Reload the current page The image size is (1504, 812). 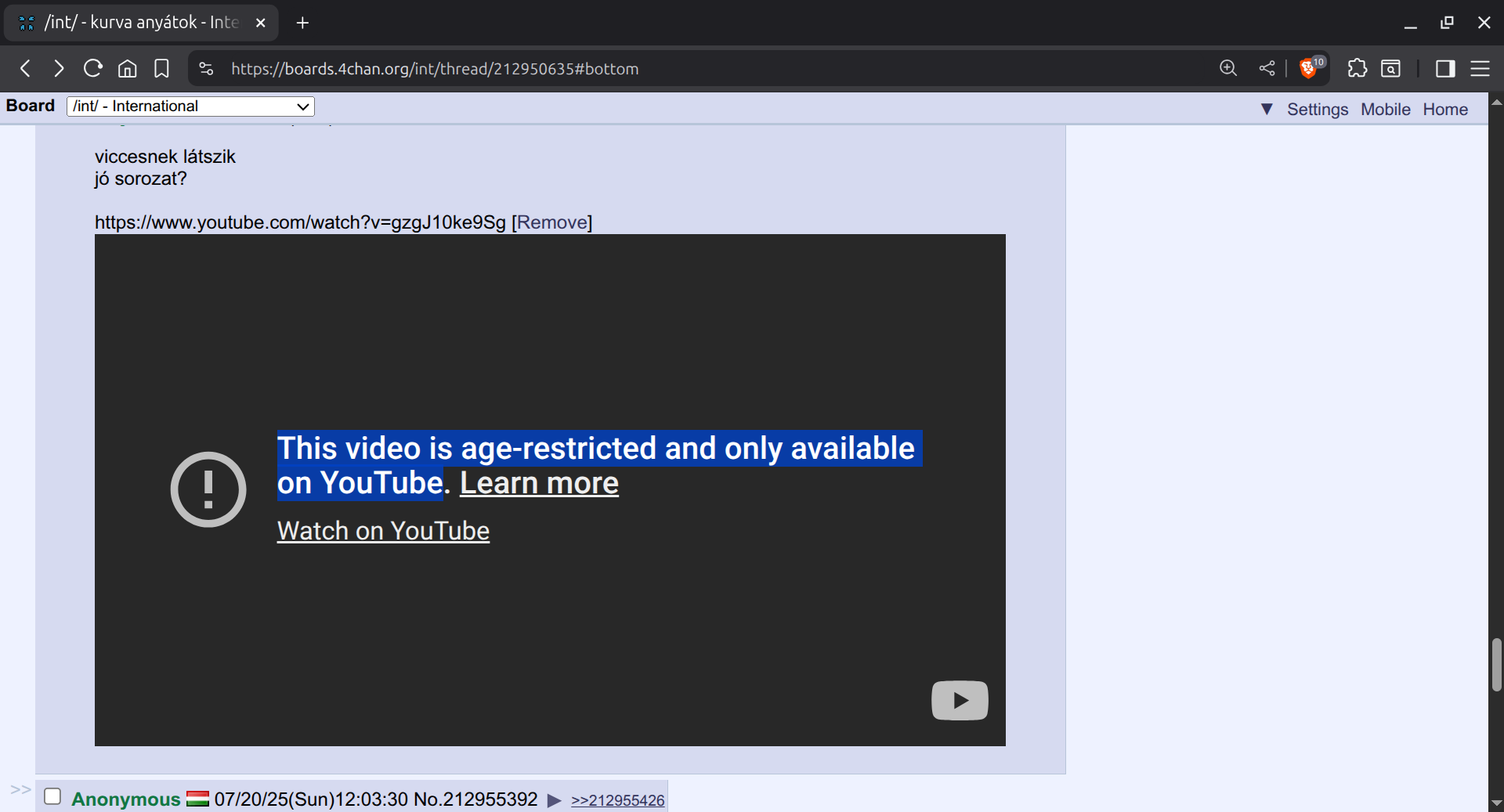point(93,69)
